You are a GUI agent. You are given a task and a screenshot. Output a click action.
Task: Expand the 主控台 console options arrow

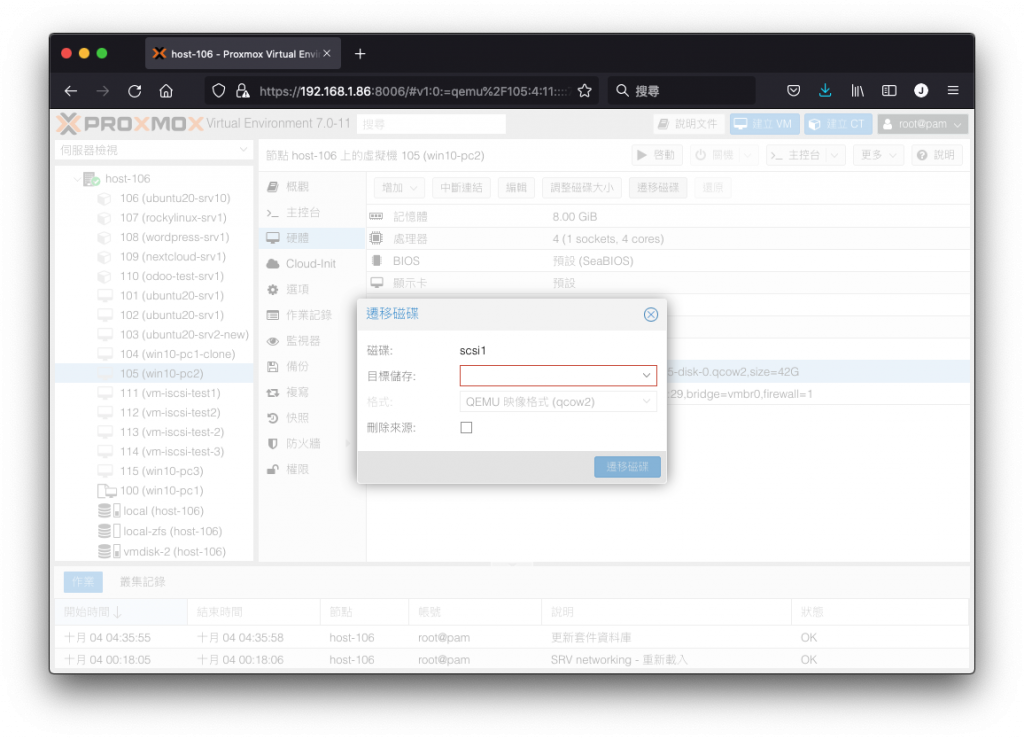point(835,155)
